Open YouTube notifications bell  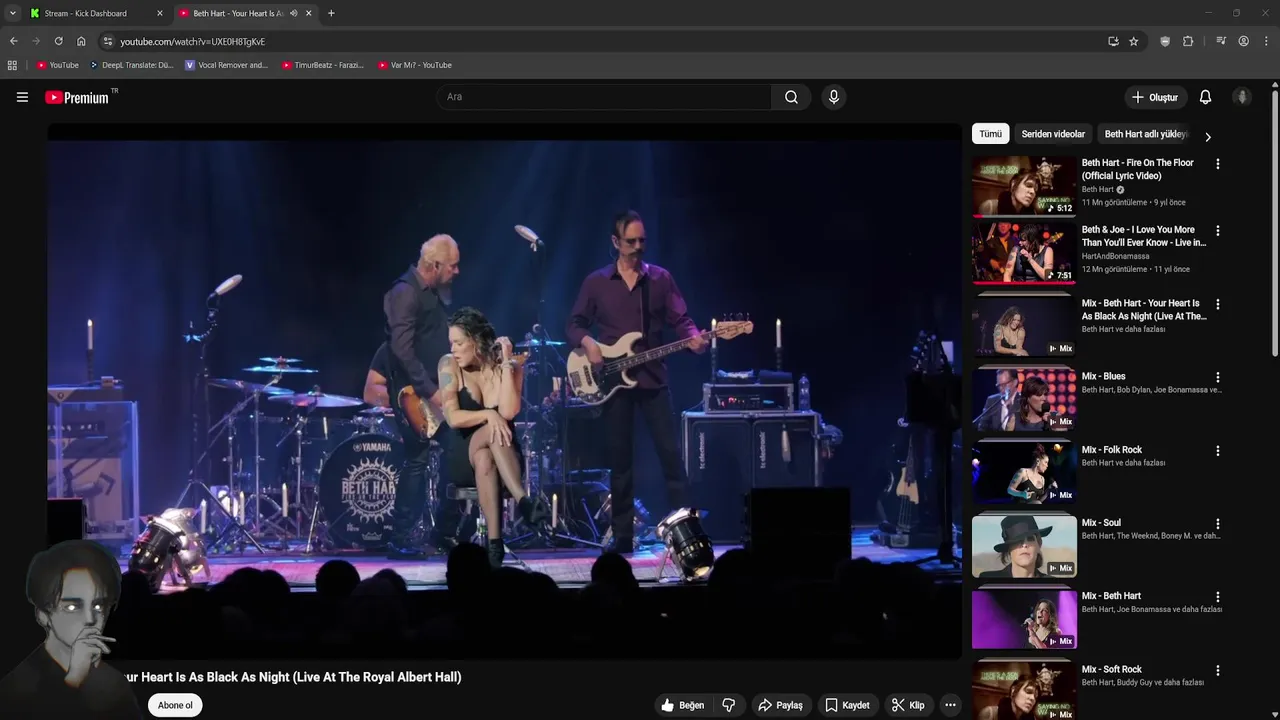[1205, 97]
